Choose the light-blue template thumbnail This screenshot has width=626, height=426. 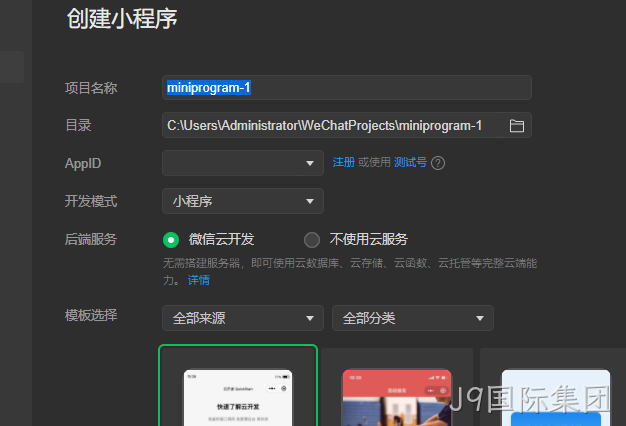point(553,387)
